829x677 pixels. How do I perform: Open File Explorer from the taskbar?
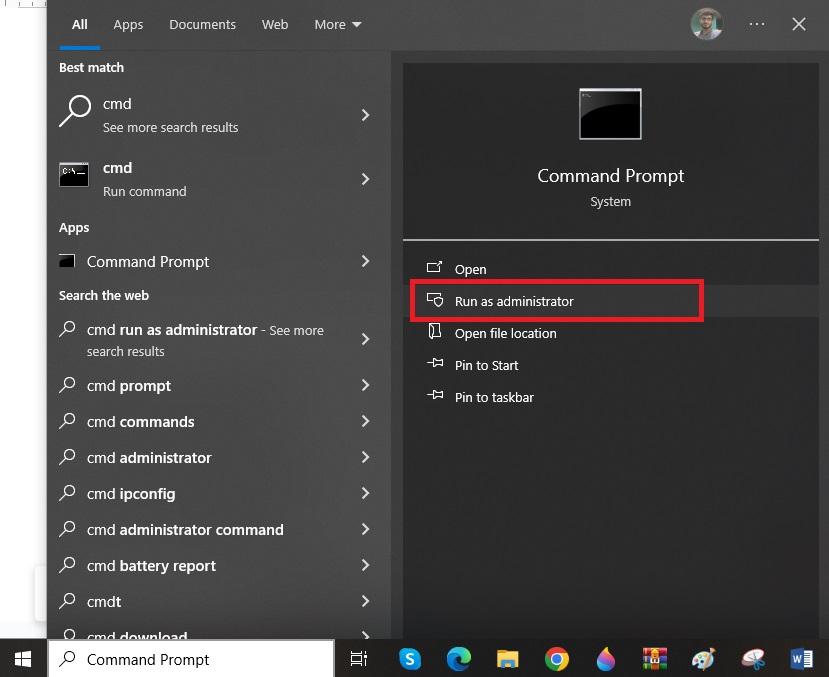508,658
